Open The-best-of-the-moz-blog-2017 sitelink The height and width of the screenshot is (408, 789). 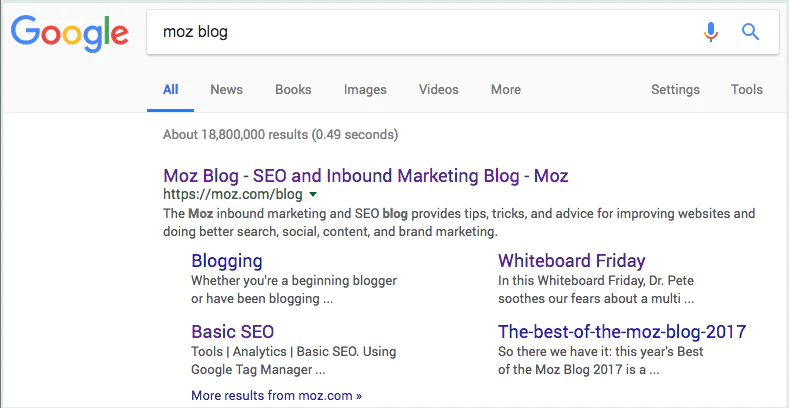pyautogui.click(x=622, y=332)
